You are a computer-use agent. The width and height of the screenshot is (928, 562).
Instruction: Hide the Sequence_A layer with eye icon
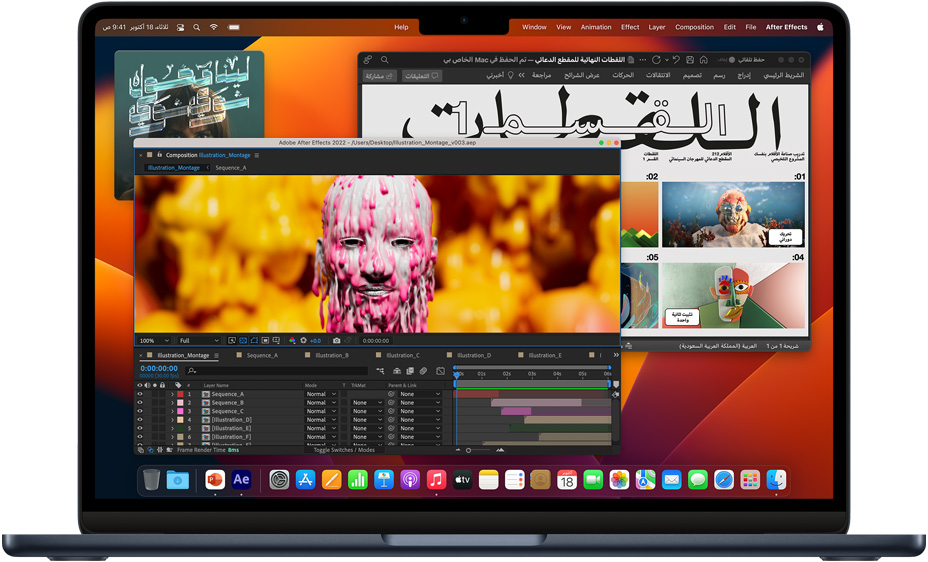tap(140, 394)
